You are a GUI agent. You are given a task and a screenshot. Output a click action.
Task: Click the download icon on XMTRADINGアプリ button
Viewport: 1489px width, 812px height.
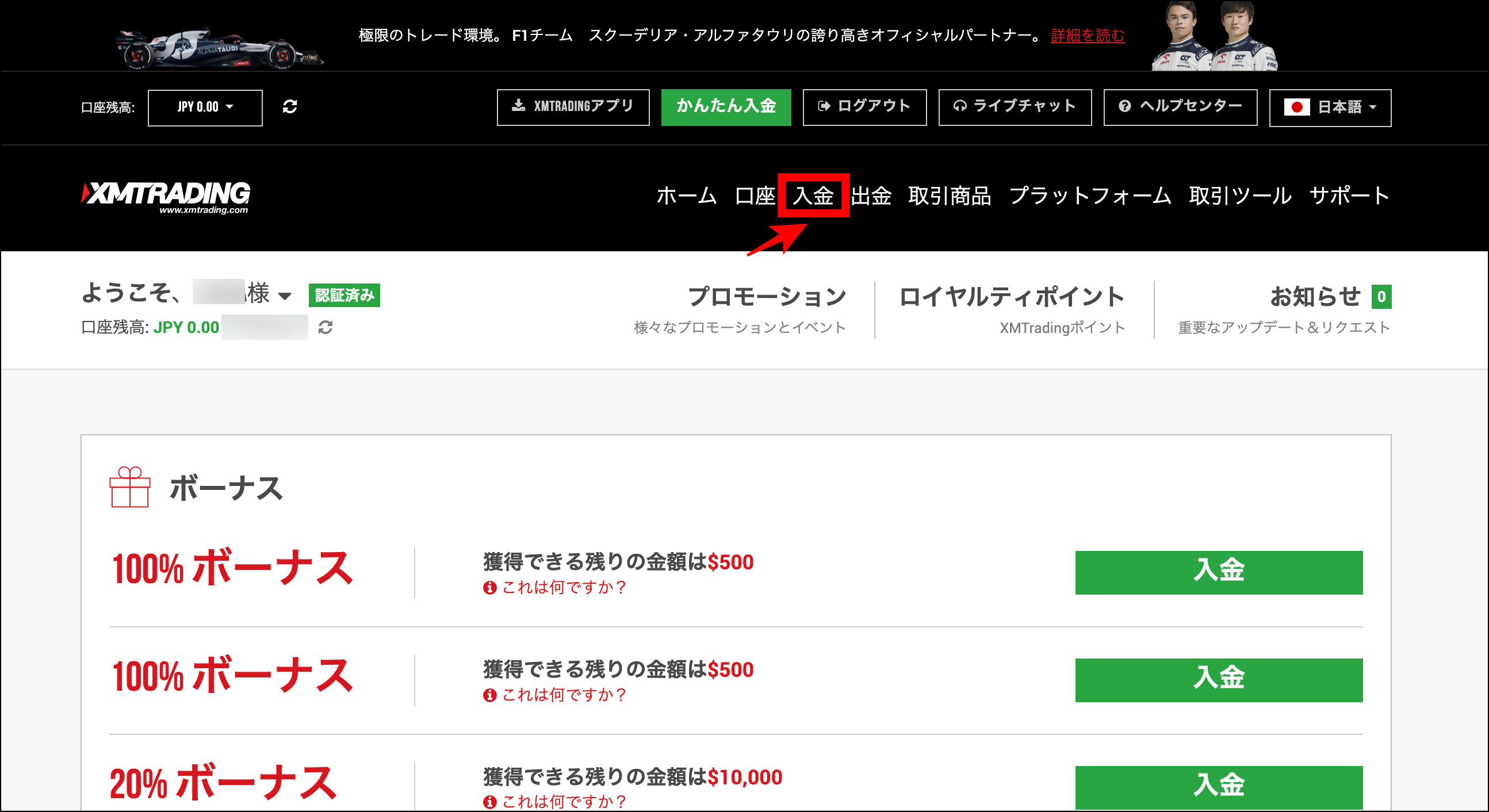point(518,106)
